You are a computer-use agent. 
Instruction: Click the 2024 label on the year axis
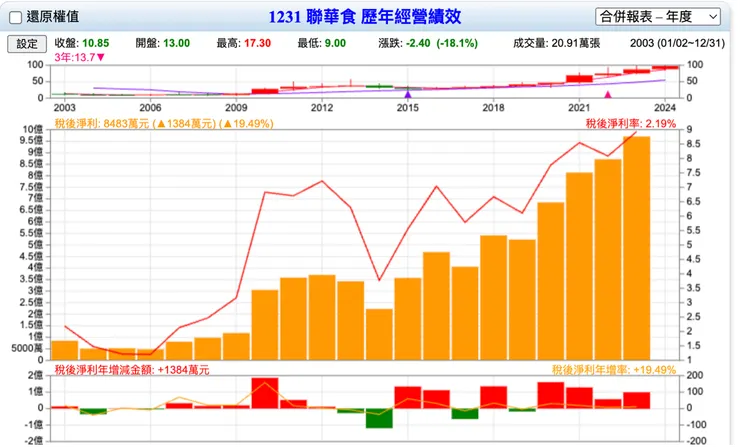[x=665, y=108]
